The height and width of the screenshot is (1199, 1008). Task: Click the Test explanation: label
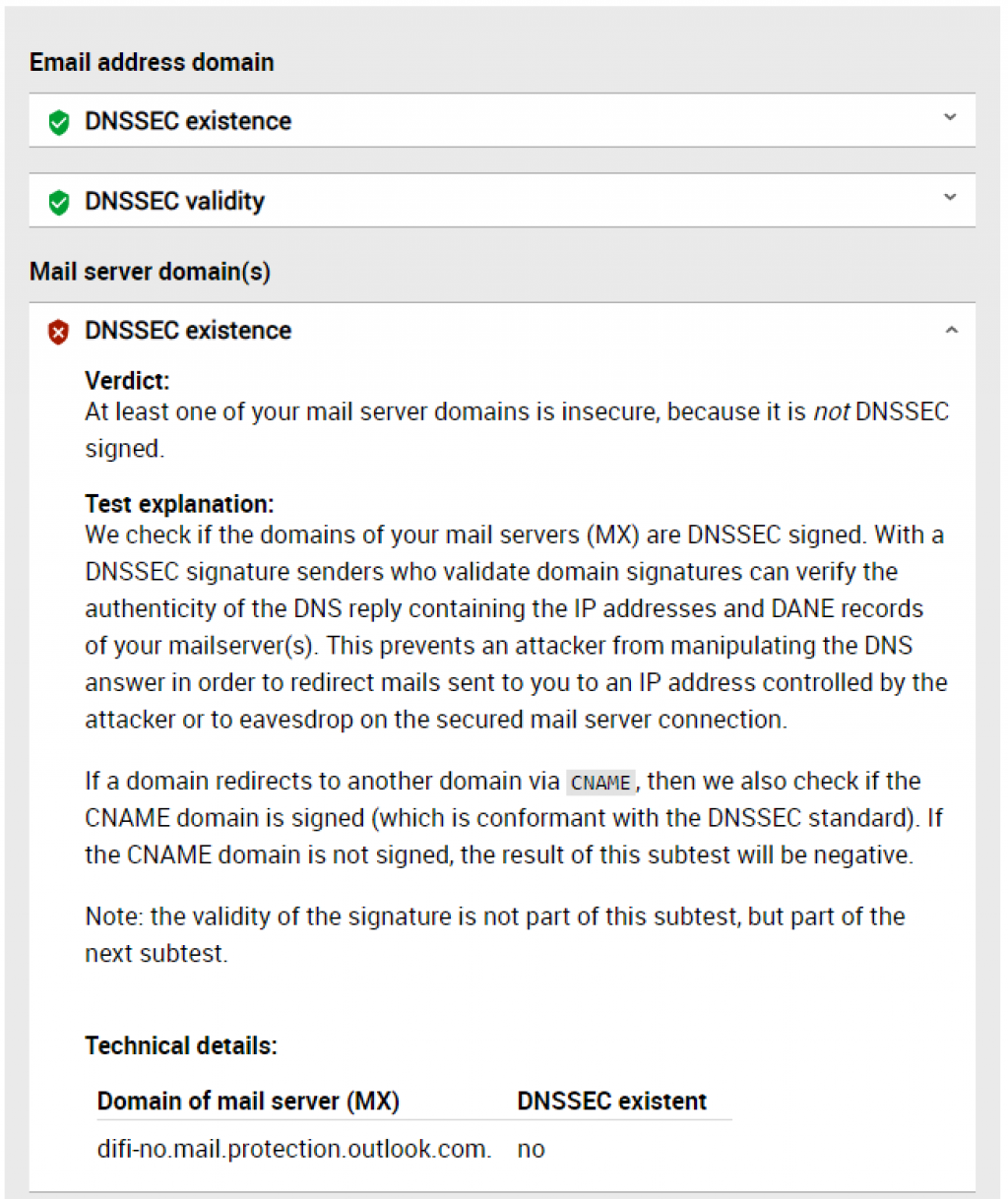(179, 503)
